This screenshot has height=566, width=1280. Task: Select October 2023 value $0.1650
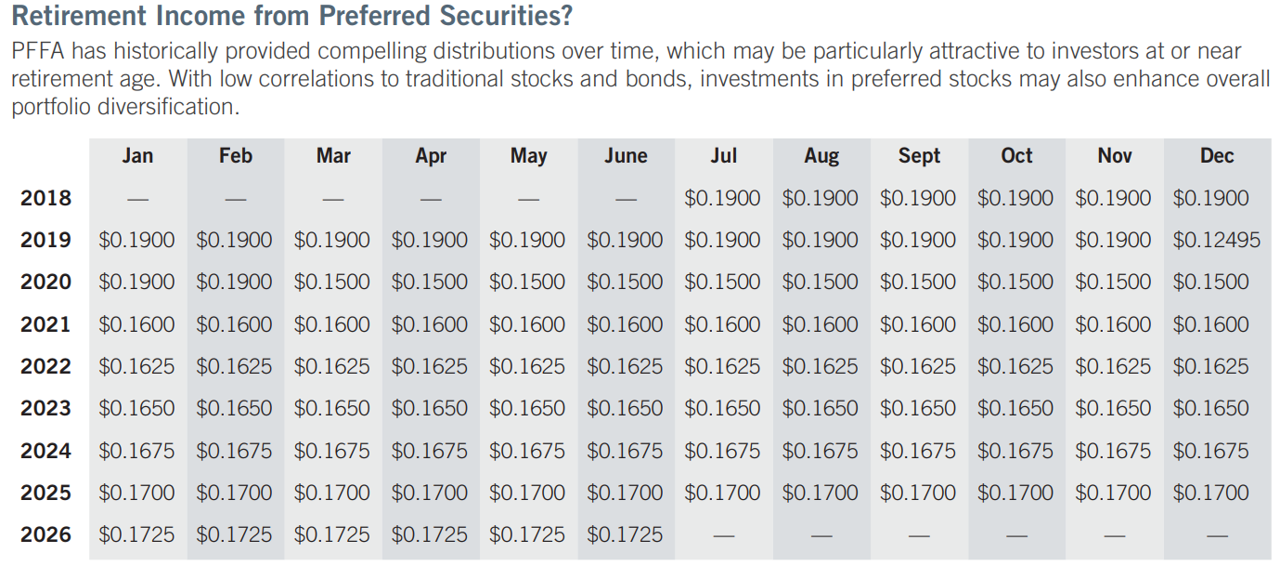(x=1015, y=409)
